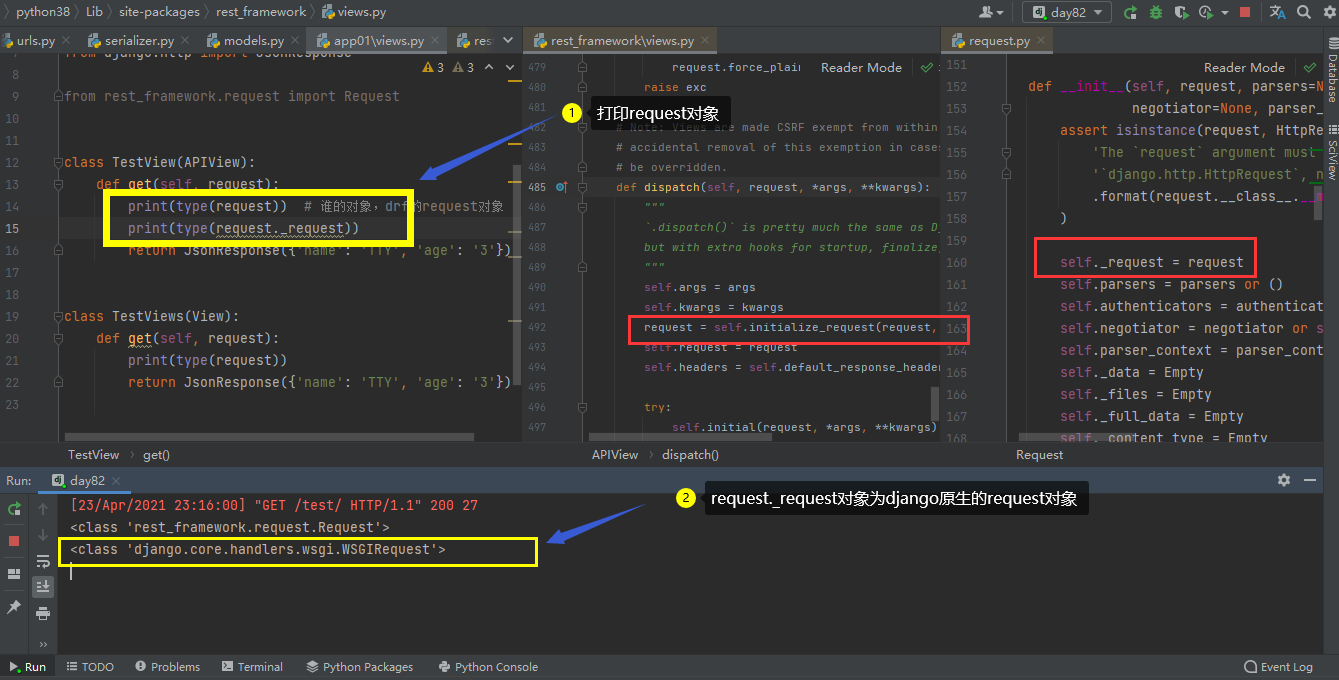Screen dimensions: 1339x680
Task: Pin the Run panel tab
Action: point(14,607)
